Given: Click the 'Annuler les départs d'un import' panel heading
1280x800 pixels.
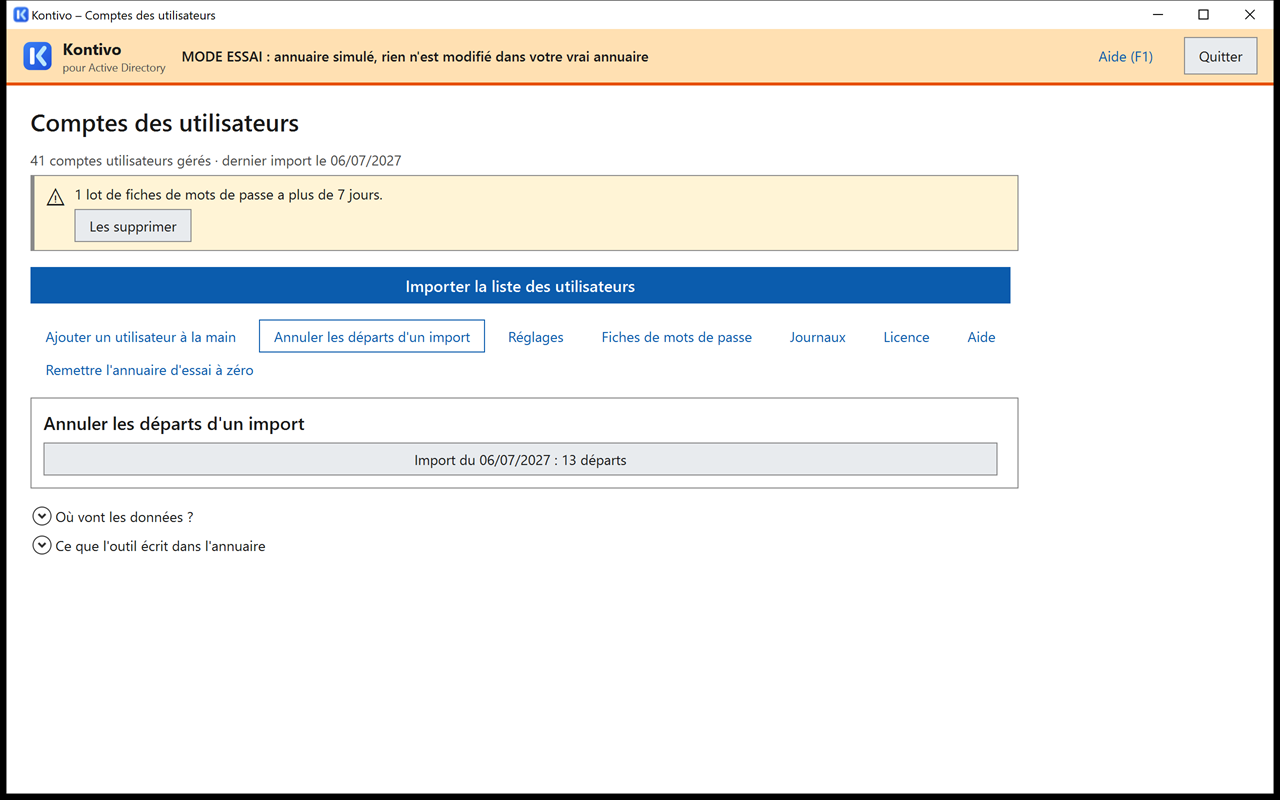Looking at the screenshot, I should 174,424.
